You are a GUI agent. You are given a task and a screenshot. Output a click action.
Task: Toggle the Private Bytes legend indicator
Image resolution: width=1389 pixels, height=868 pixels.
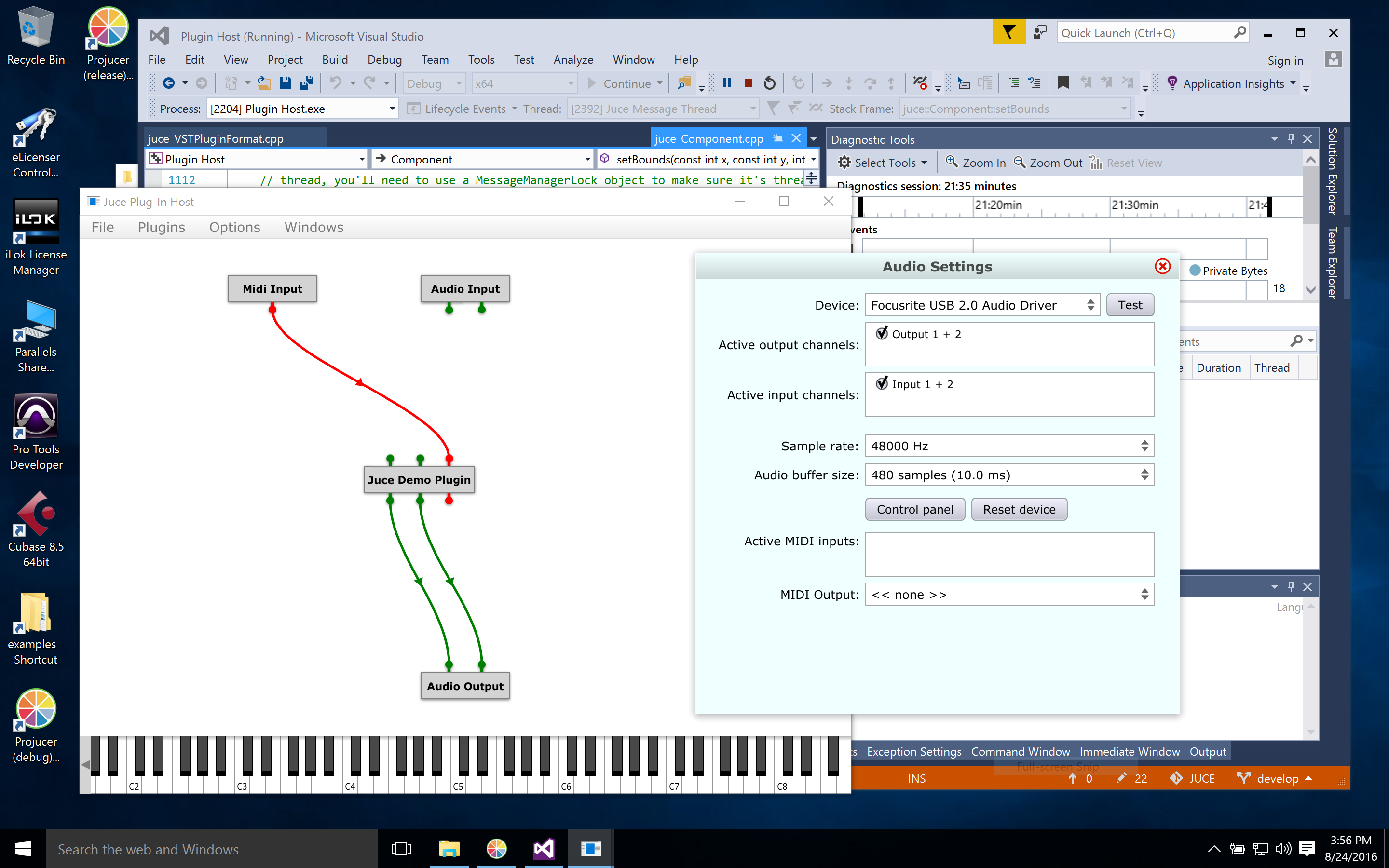[1195, 271]
